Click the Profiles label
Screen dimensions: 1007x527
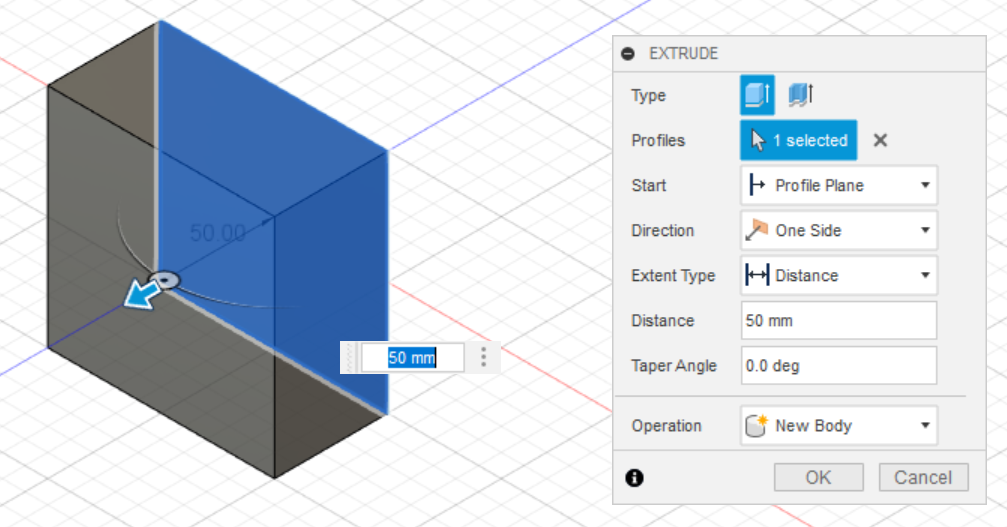658,141
